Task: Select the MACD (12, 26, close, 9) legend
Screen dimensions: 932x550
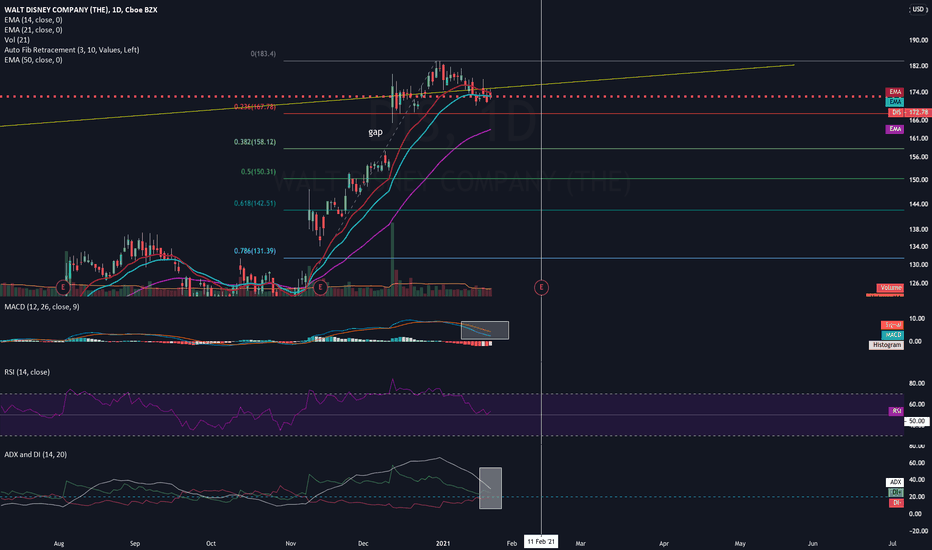Action: tap(42, 307)
